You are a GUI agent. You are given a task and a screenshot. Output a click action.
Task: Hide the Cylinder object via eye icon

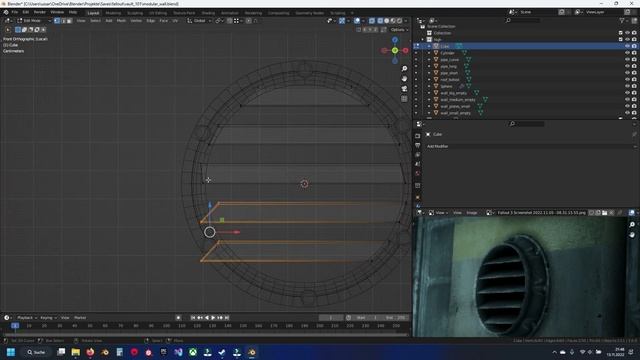[x=627, y=53]
